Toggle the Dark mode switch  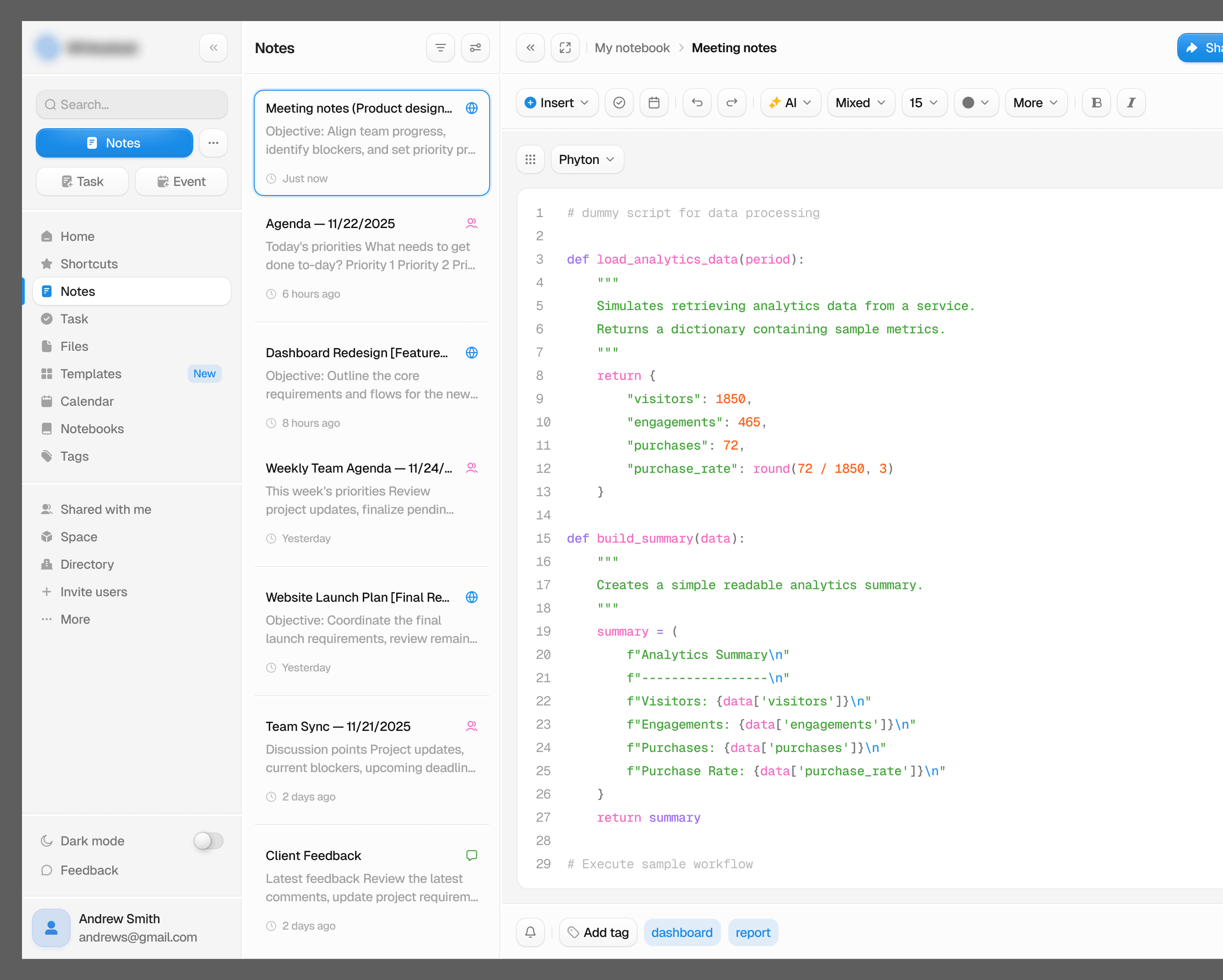click(208, 840)
